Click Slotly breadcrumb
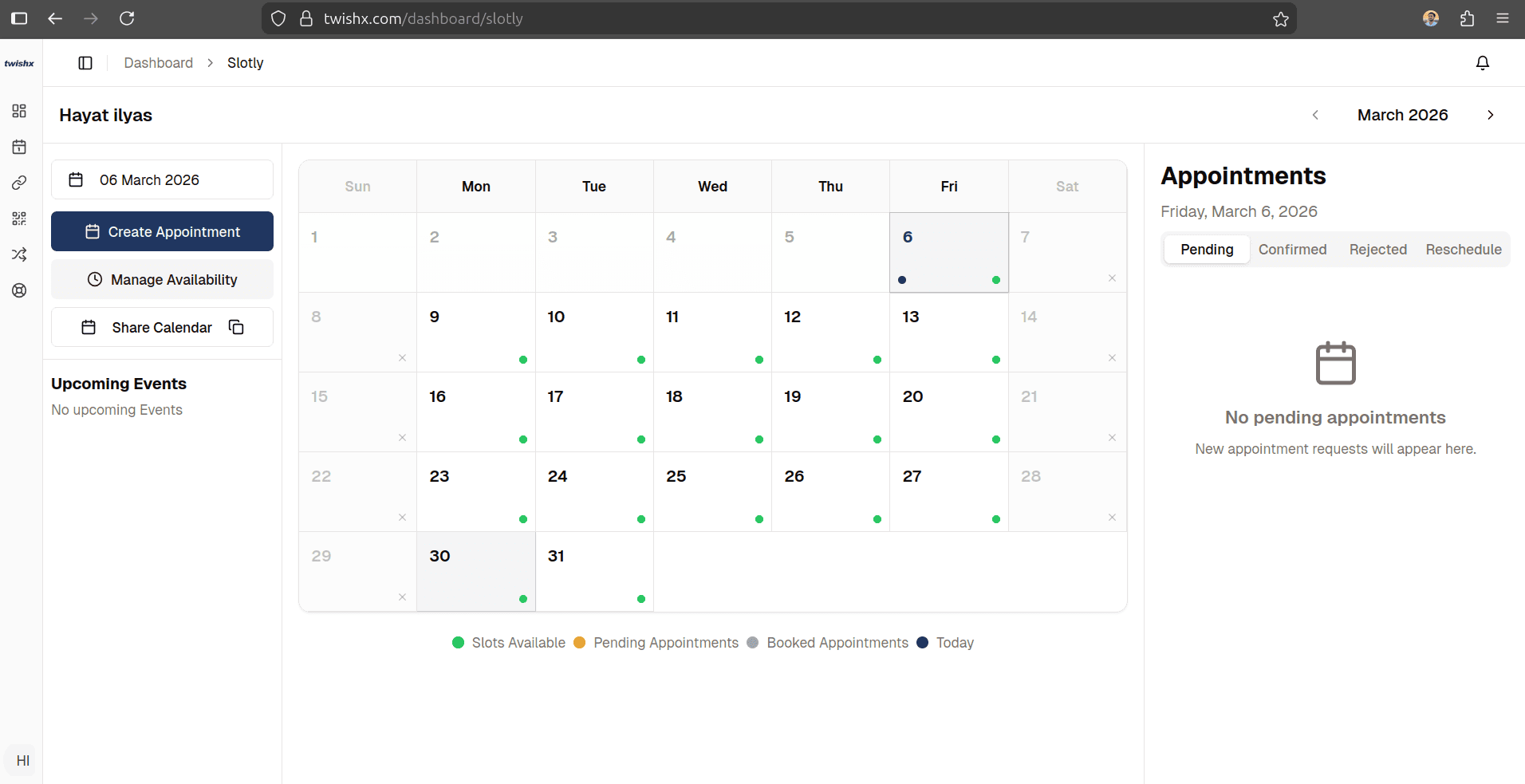Image resolution: width=1525 pixels, height=784 pixels. coord(245,63)
